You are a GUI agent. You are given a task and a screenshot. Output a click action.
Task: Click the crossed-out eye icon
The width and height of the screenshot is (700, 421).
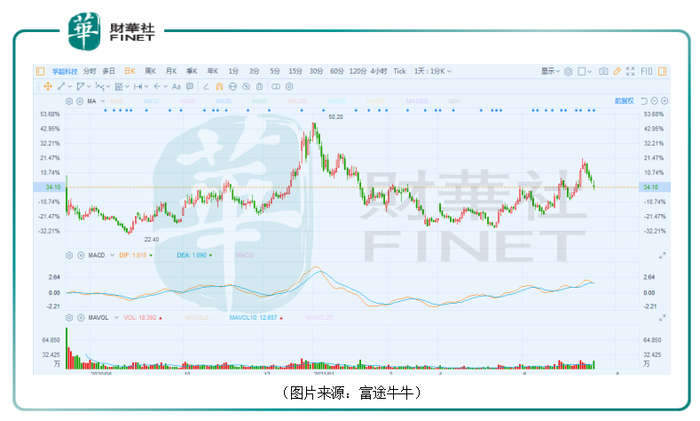[246, 86]
